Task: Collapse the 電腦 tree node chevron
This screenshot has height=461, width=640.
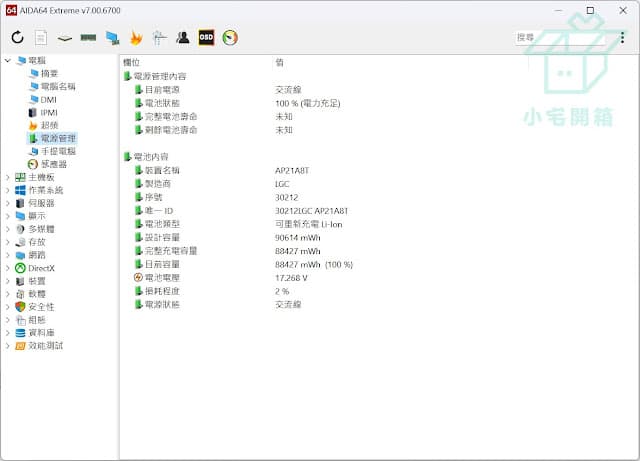Action: tap(7, 60)
